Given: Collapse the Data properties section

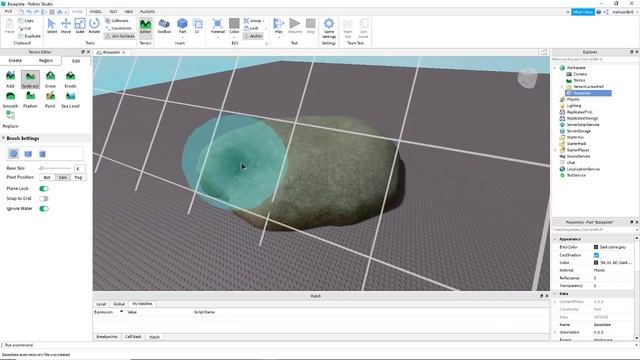Looking at the screenshot, I should coord(555,294).
